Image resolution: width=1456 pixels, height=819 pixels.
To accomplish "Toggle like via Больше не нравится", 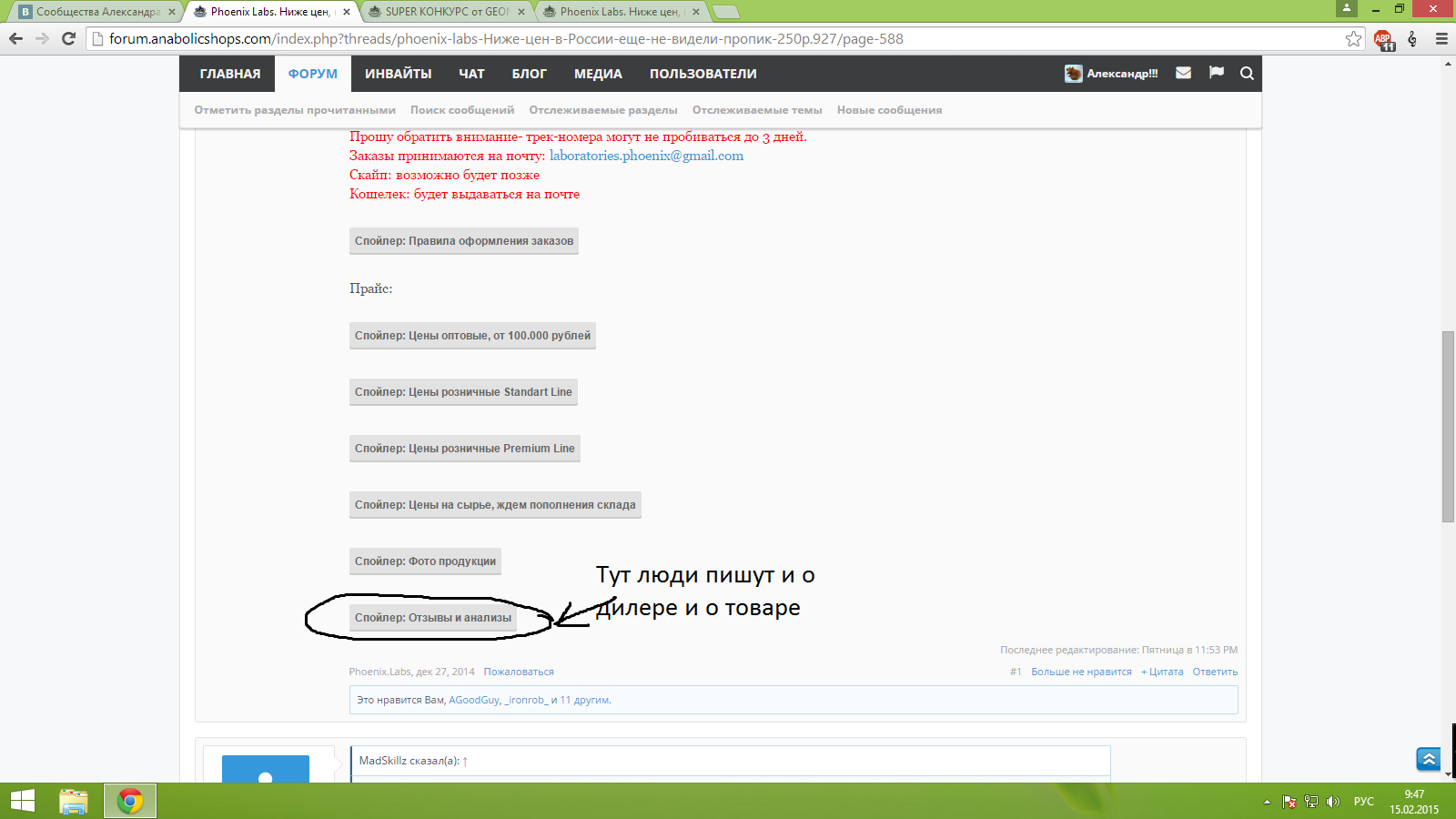I will (x=1080, y=672).
